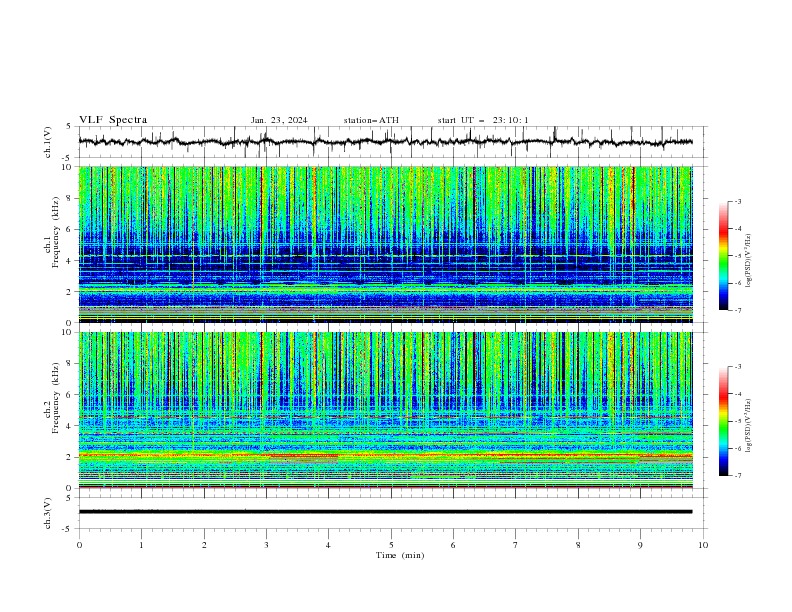This screenshot has height=612, width=792.
Task: Click the "10" tick on the time axis
Action: (703, 545)
